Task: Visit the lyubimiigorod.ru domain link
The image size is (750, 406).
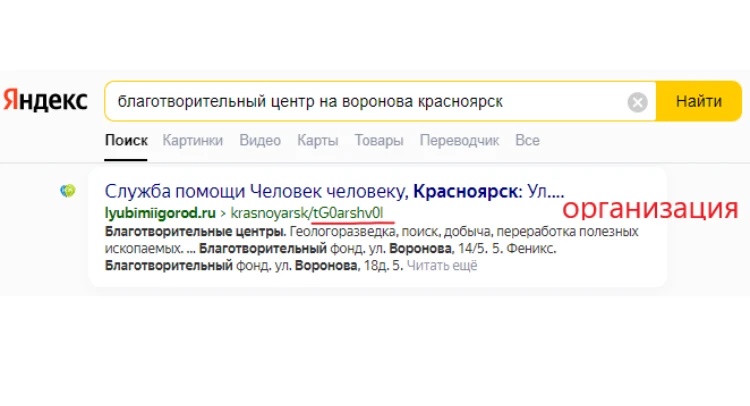Action: [x=160, y=213]
